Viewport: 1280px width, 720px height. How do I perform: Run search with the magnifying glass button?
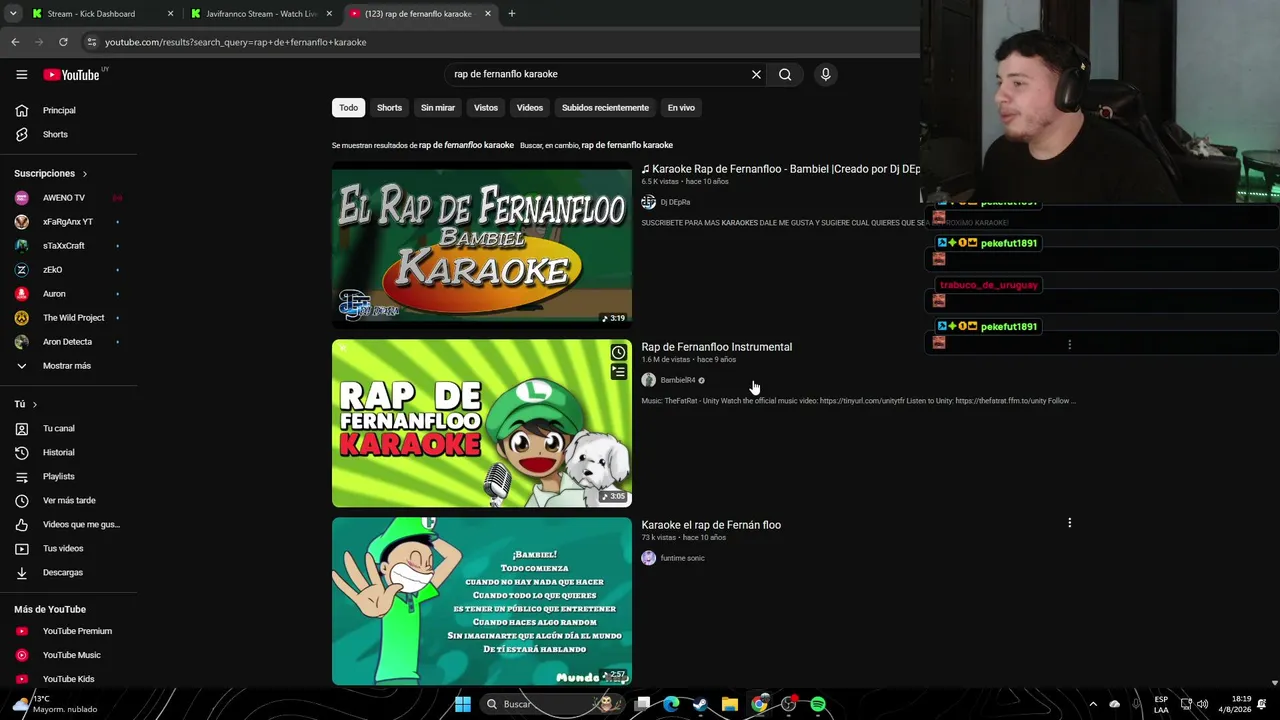click(785, 74)
